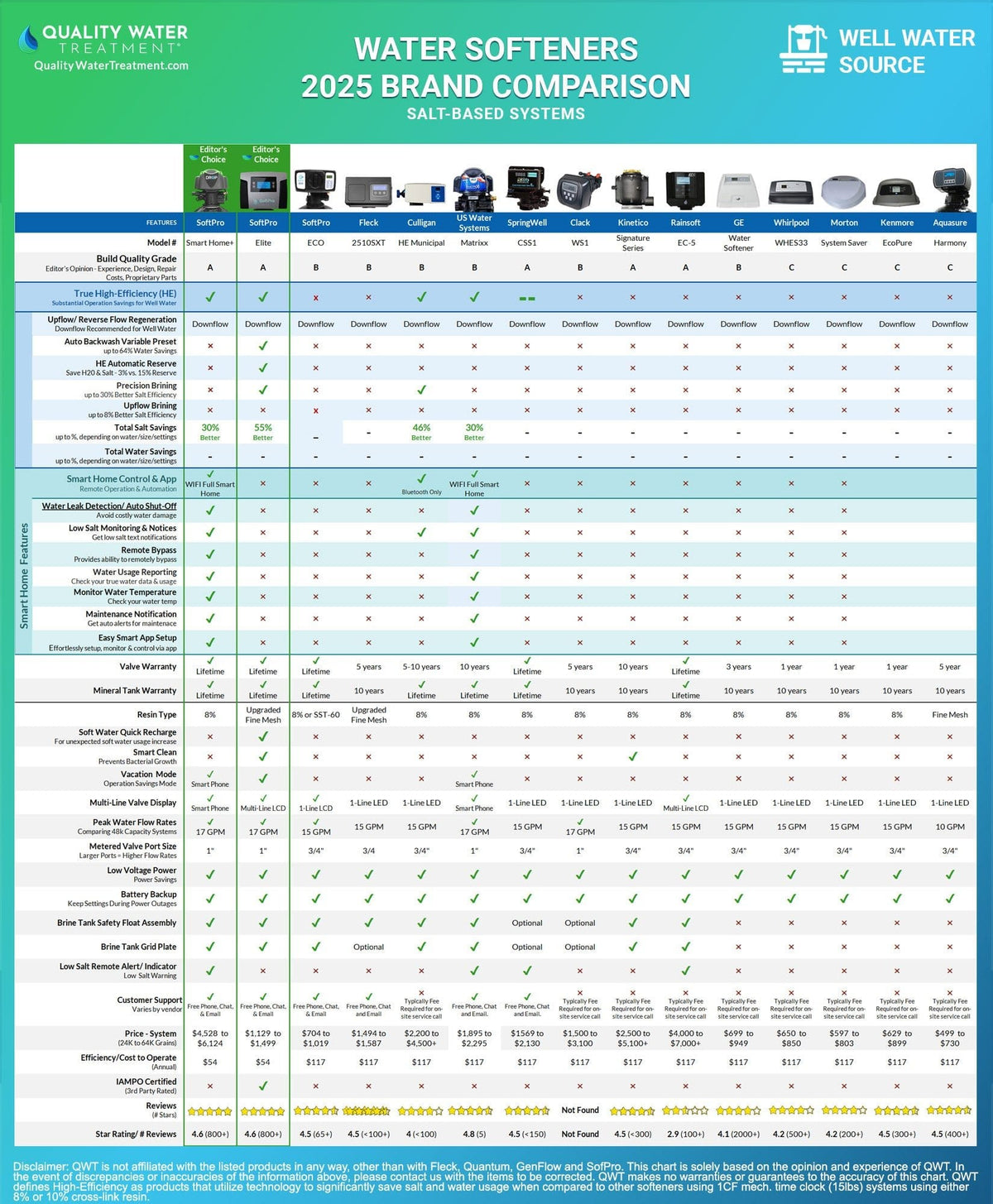This screenshot has width=993, height=1204.
Task: Click Low Salt Remote Alert checkmark under Rainsoft
Action: [x=685, y=970]
